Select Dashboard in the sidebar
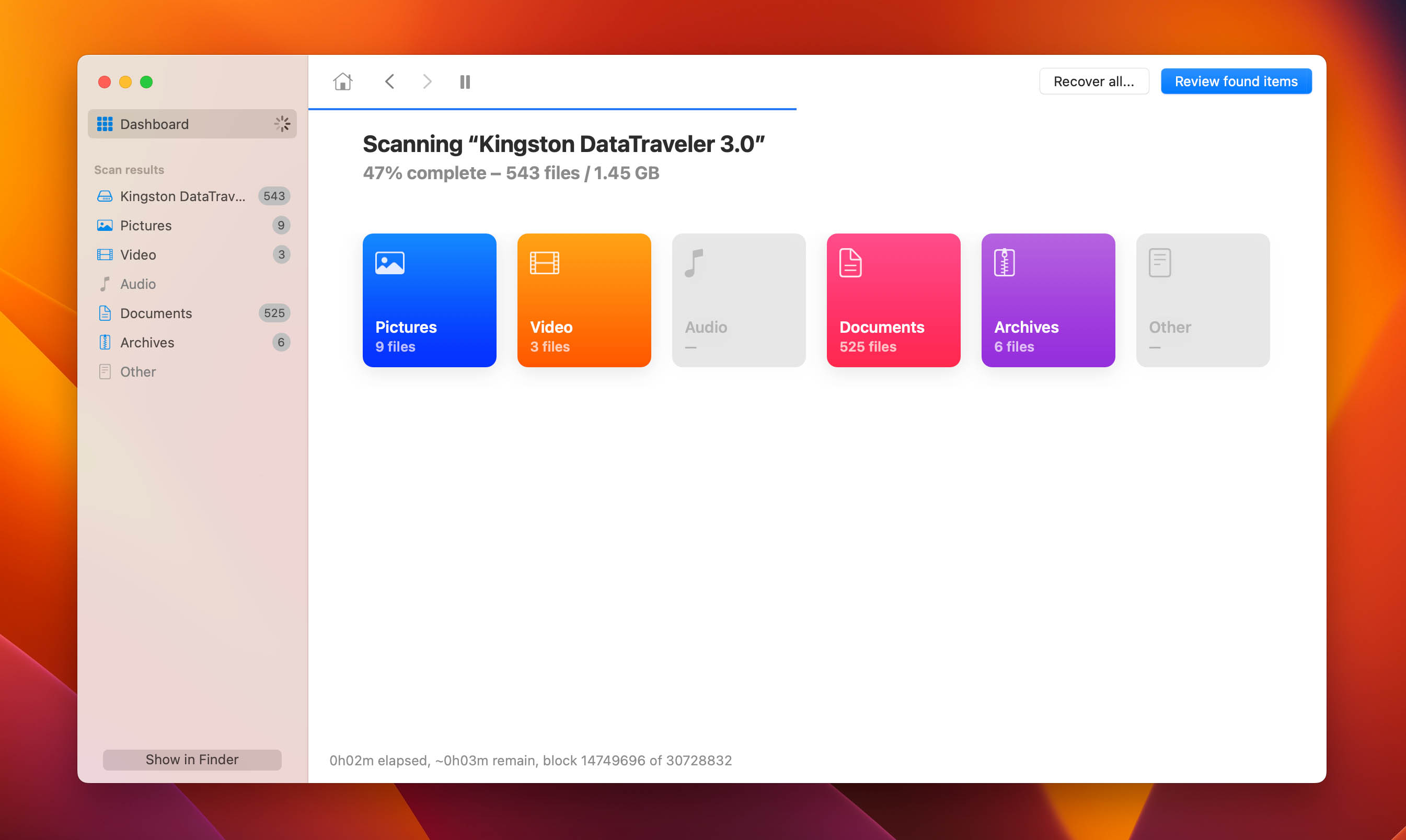The image size is (1406, 840). pyautogui.click(x=192, y=124)
